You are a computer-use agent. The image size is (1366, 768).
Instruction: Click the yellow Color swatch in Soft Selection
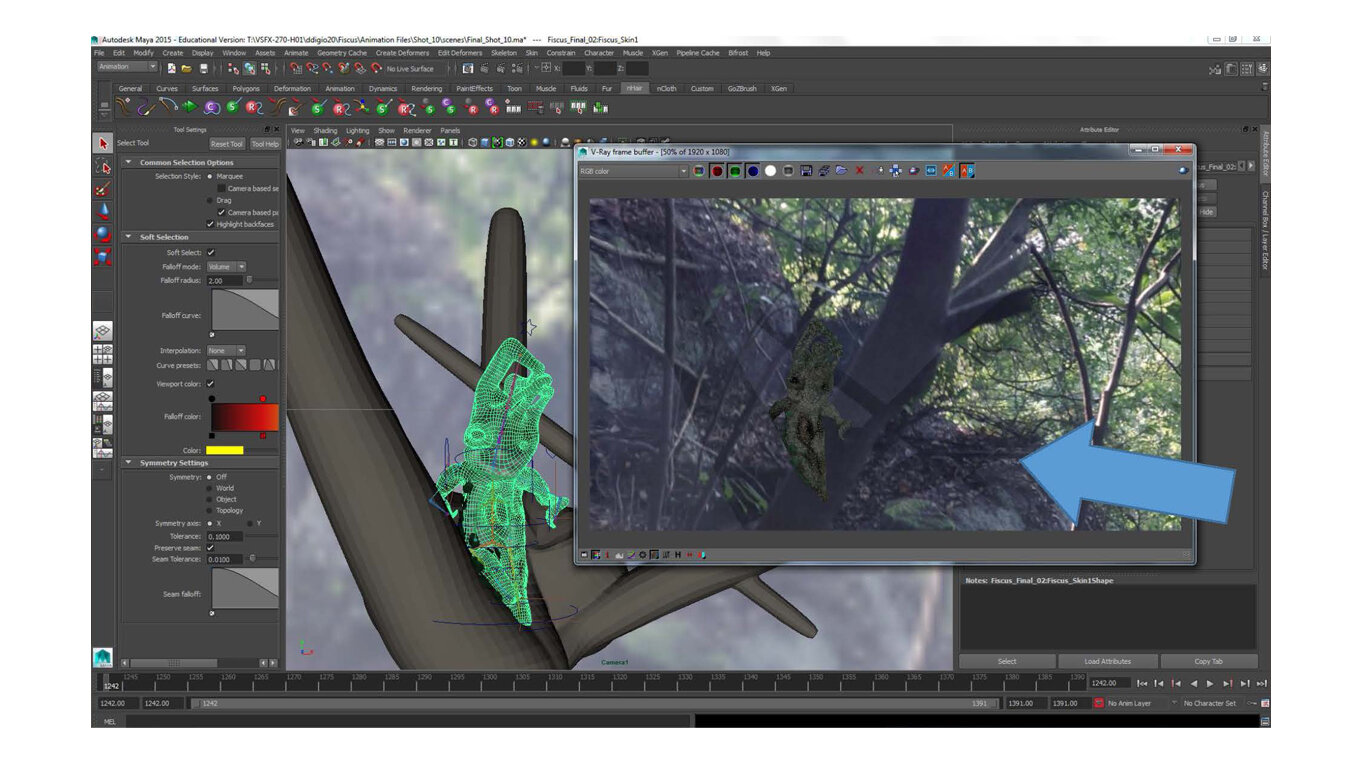coord(225,450)
